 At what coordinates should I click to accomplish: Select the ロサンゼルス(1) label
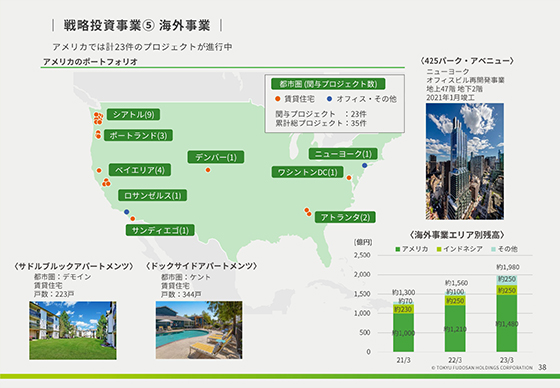[152, 195]
